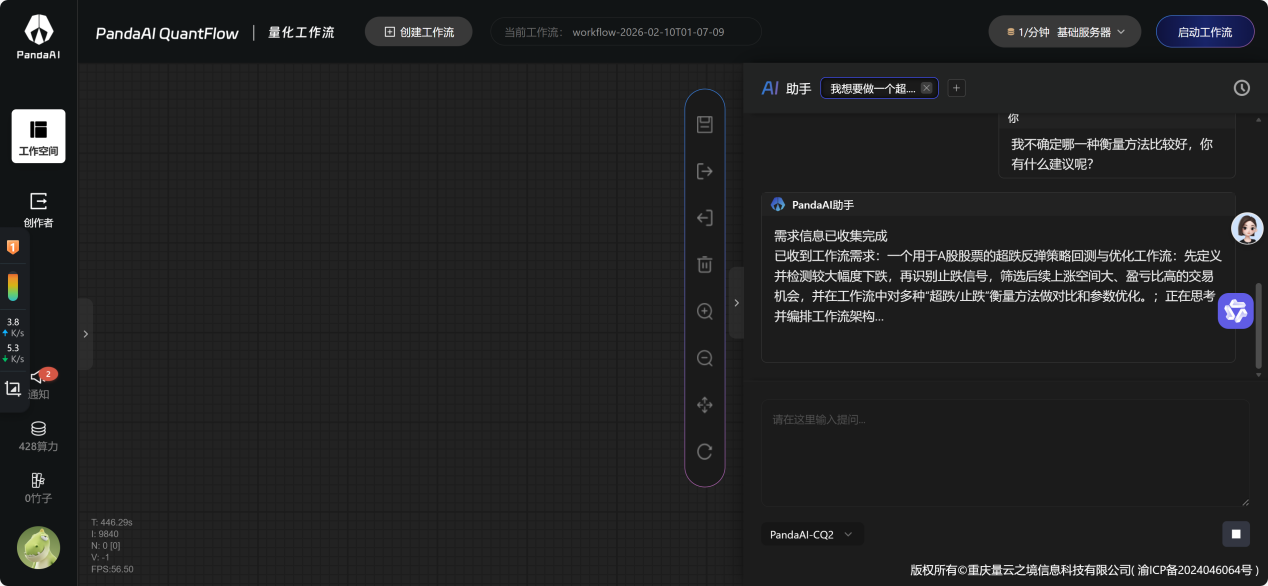1268x586 pixels.
Task: Select the 我想要做一个超... chat tab
Action: [x=872, y=88]
